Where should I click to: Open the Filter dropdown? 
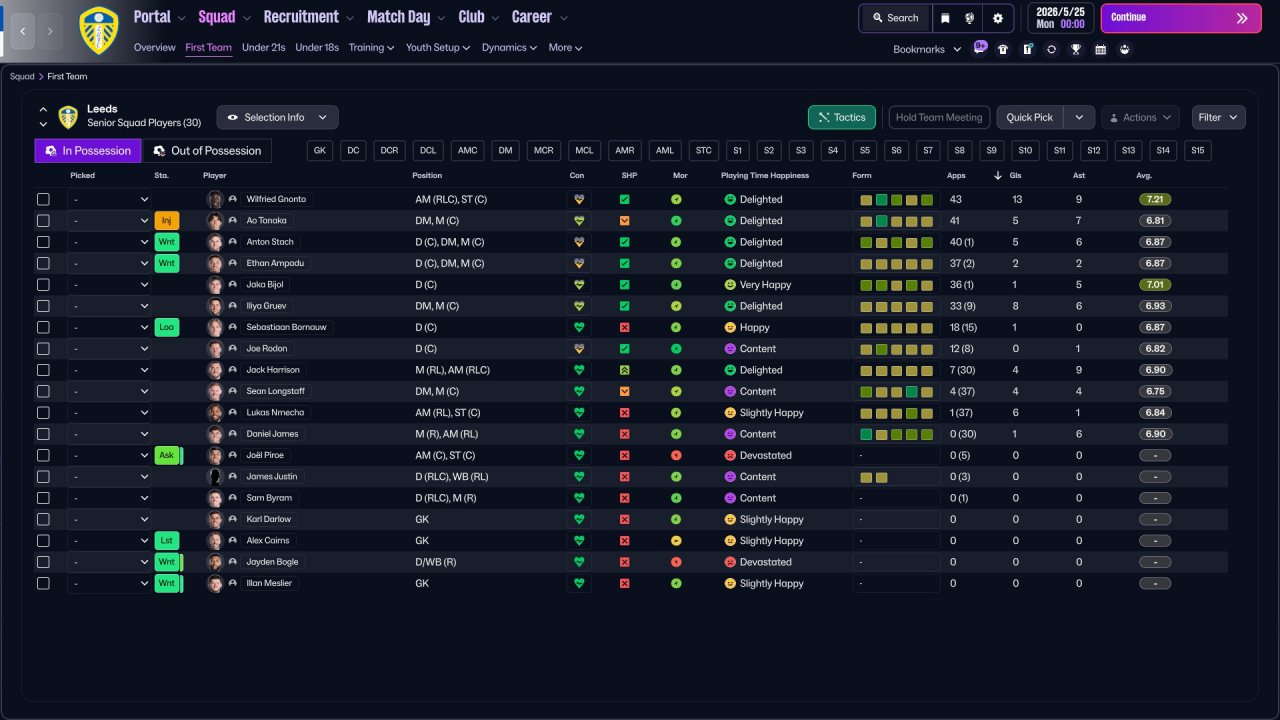click(1218, 117)
